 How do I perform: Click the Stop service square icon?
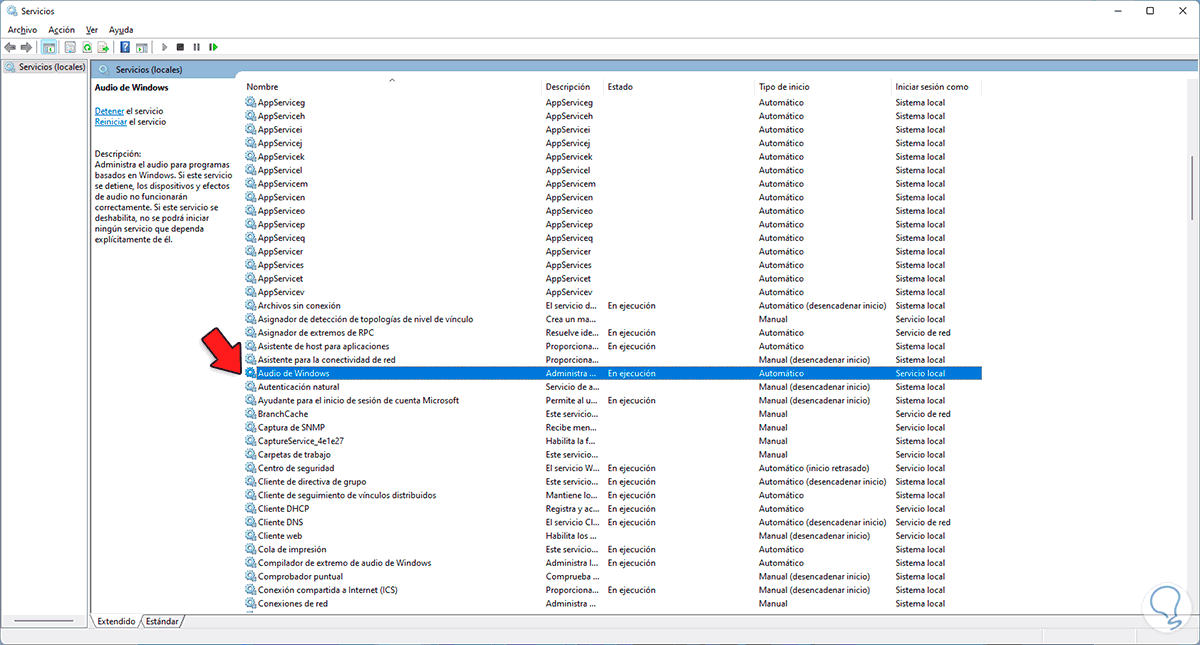click(180, 47)
